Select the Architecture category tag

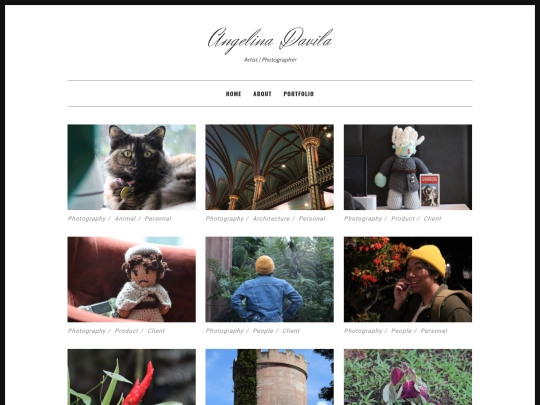coord(271,219)
